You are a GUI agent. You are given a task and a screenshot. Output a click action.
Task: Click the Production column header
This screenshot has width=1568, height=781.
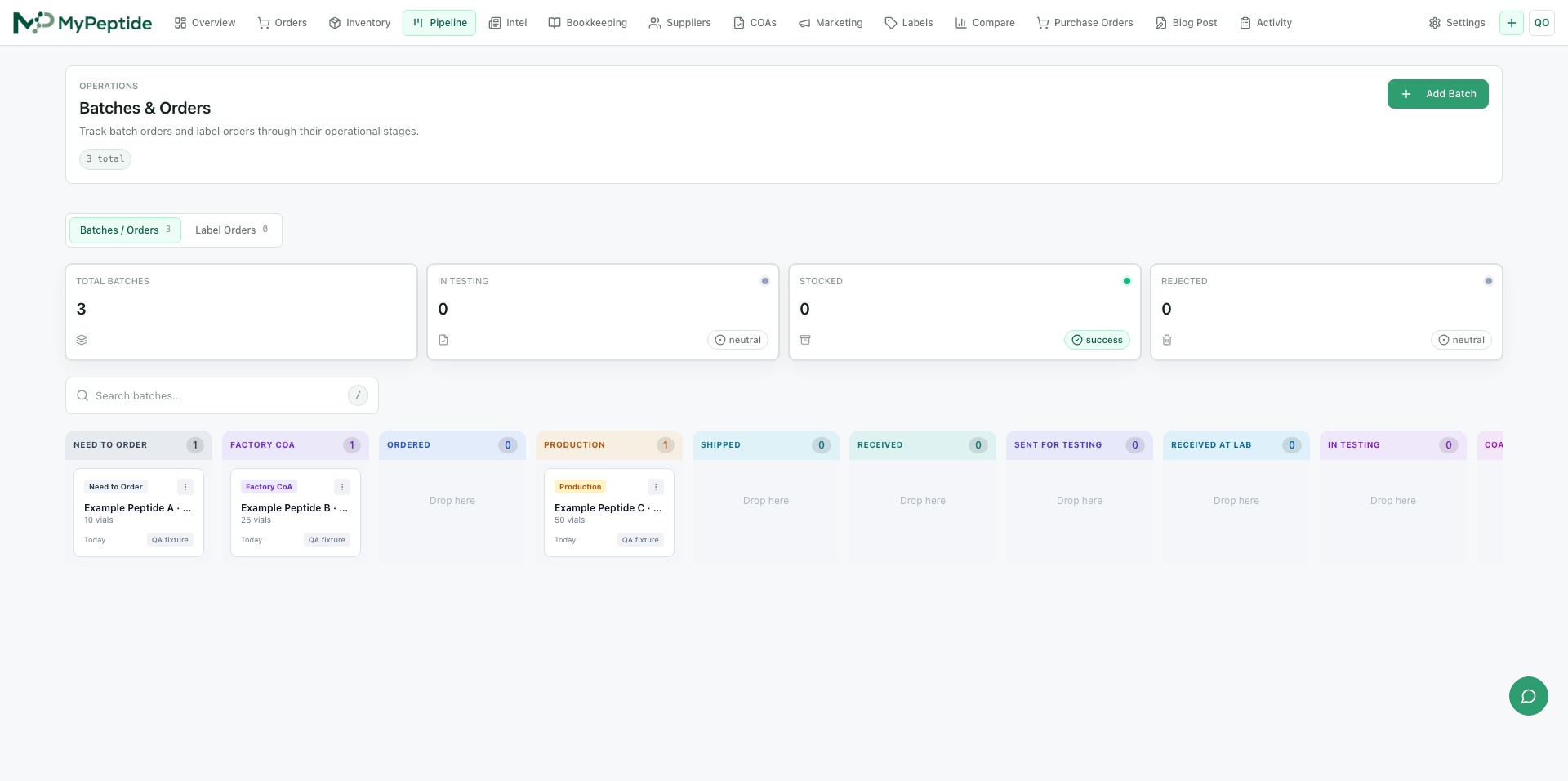[x=609, y=445]
